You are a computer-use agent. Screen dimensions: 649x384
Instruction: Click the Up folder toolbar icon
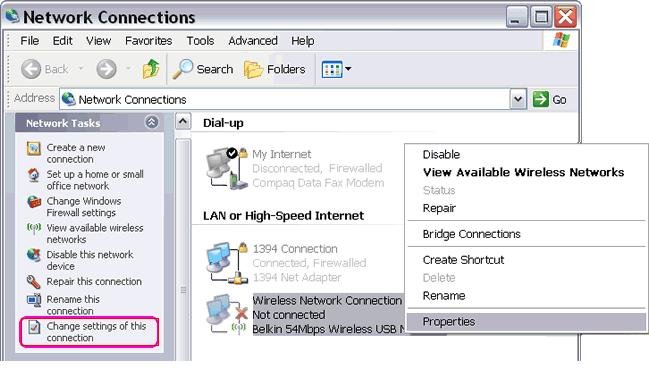(x=151, y=69)
